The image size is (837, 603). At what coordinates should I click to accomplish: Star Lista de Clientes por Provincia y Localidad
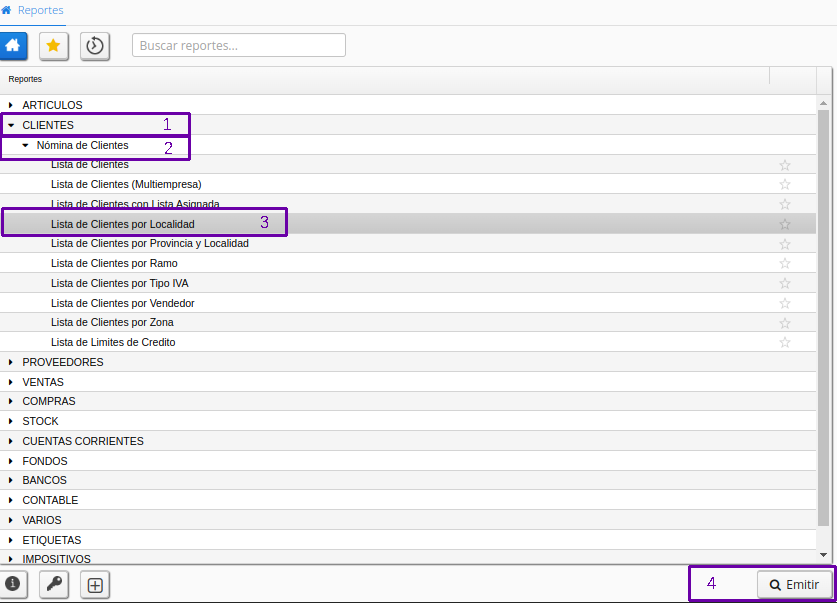coord(785,244)
